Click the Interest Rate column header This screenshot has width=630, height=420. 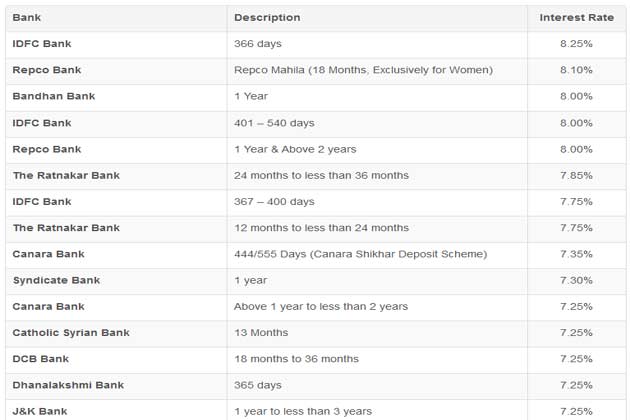tap(576, 18)
